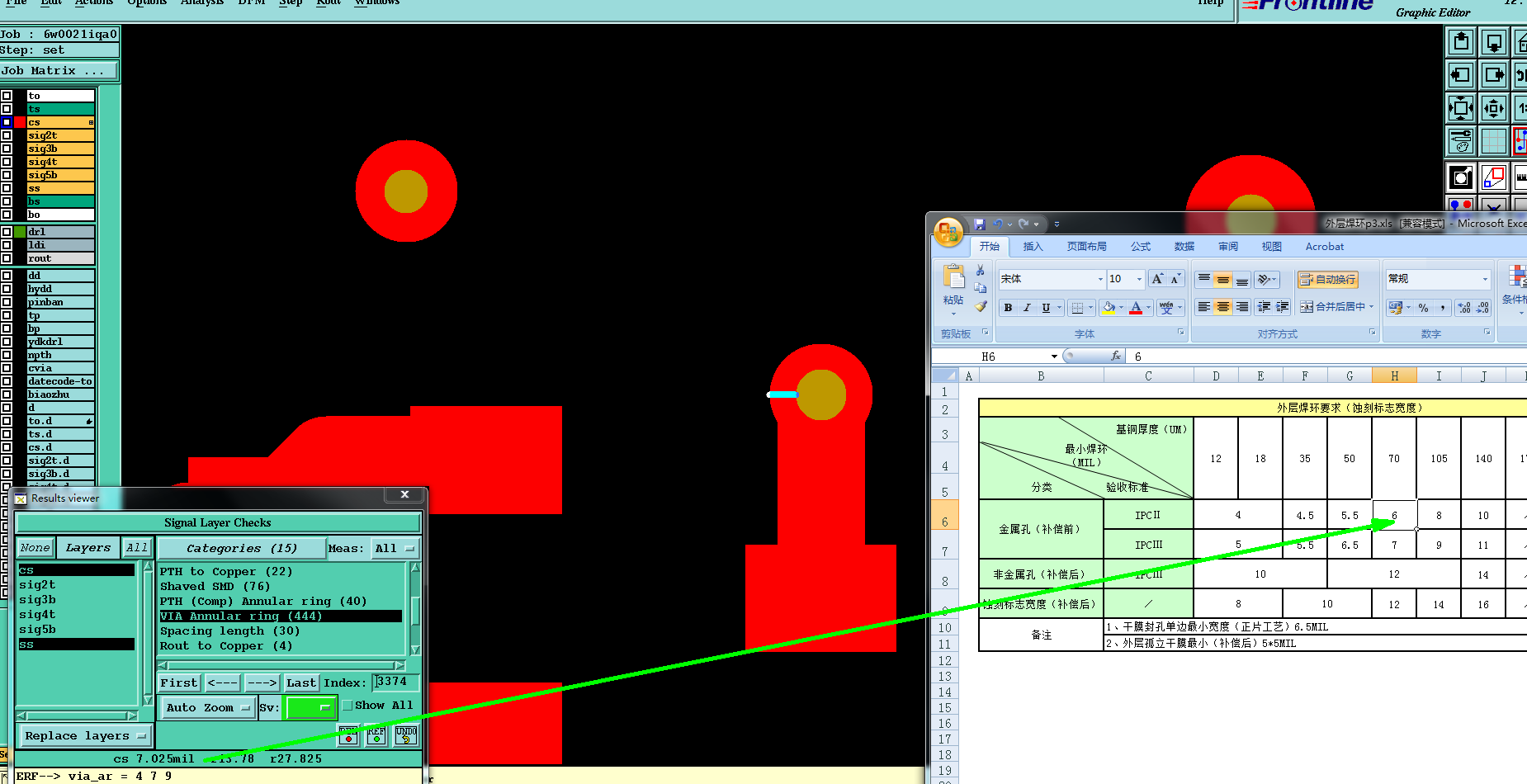Click the First button in Results viewer
The width and height of the screenshot is (1527, 784).
(179, 682)
